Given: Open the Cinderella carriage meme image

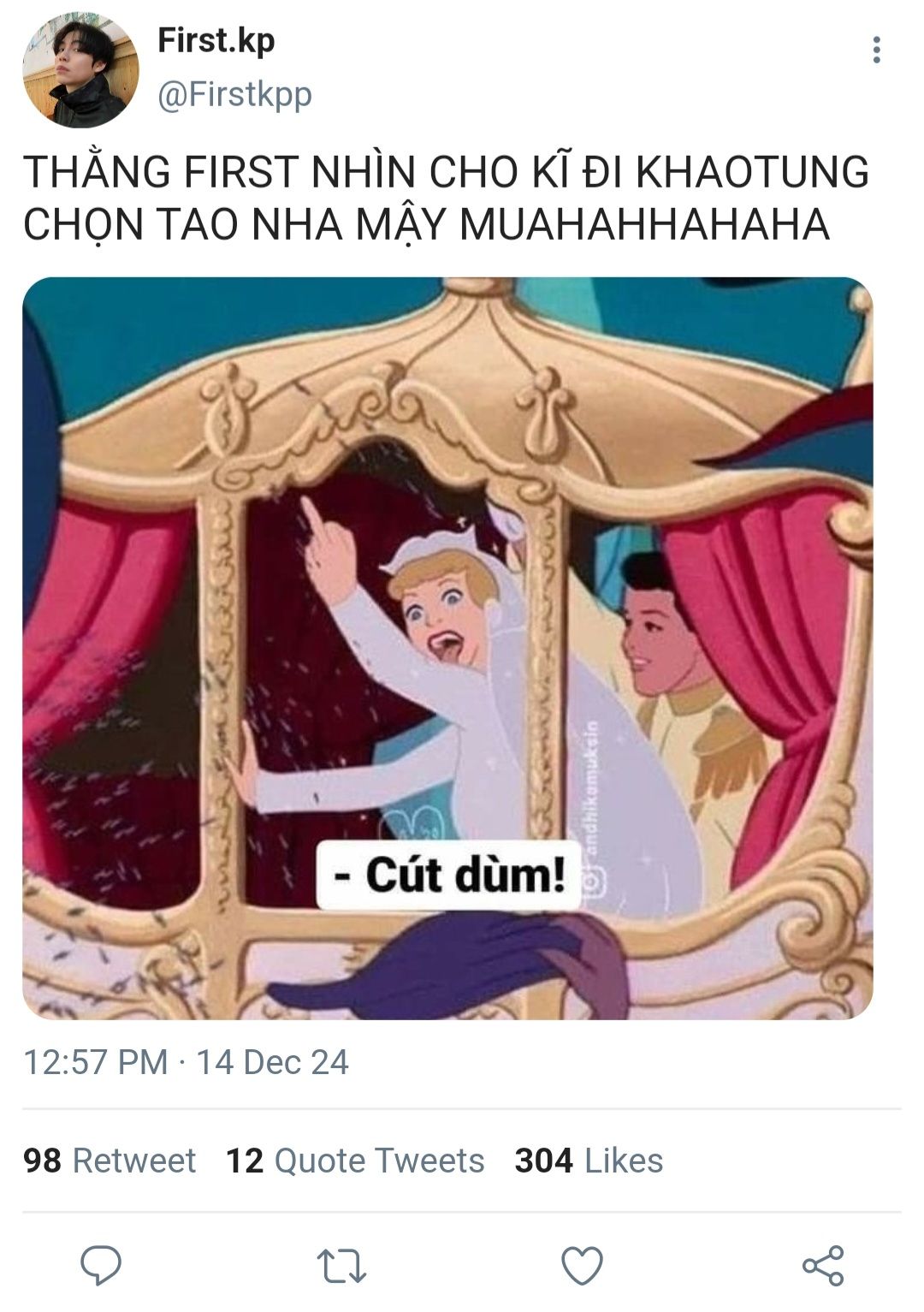Looking at the screenshot, I should (x=447, y=648).
